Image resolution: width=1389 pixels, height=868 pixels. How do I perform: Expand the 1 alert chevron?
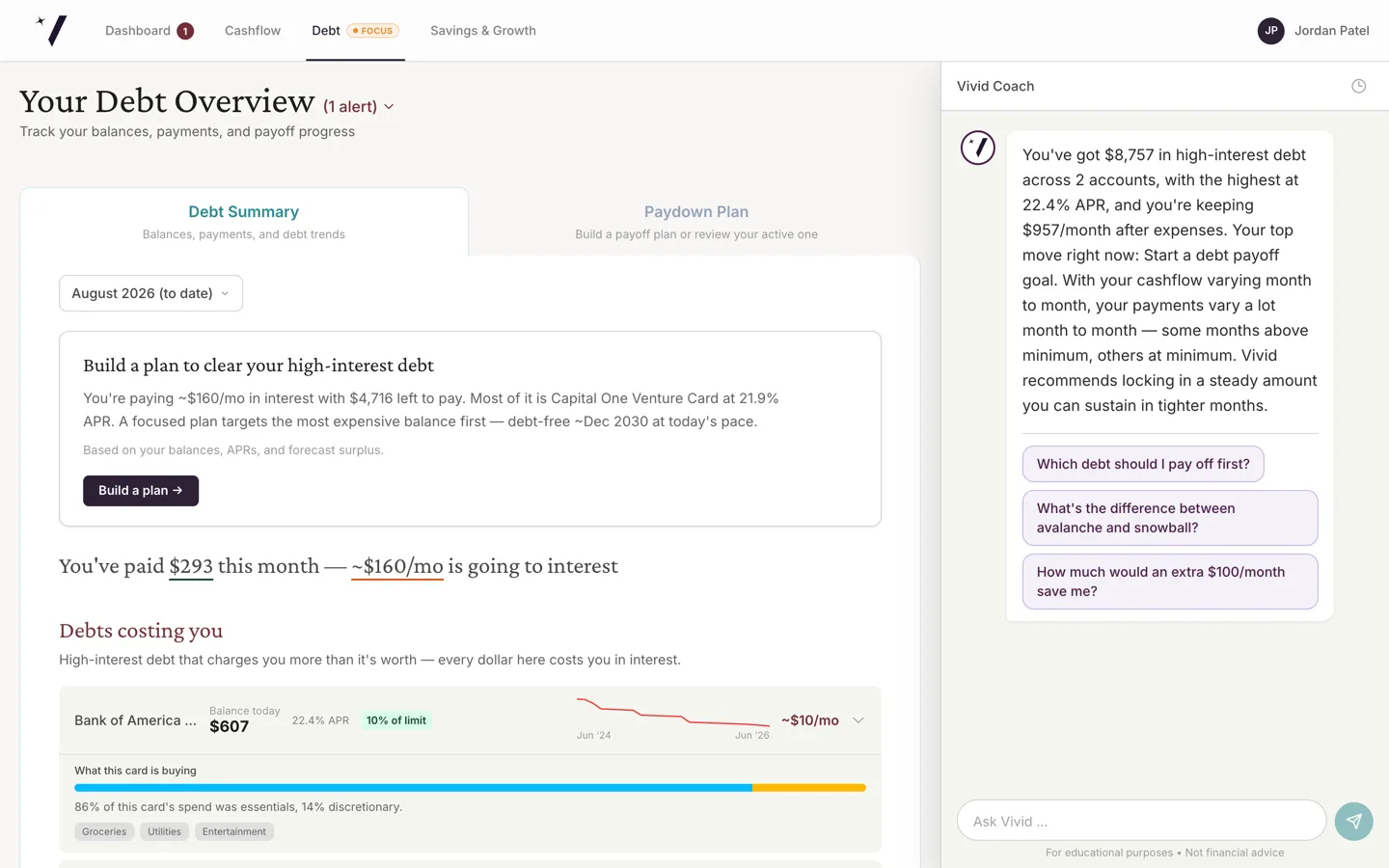[x=389, y=107]
